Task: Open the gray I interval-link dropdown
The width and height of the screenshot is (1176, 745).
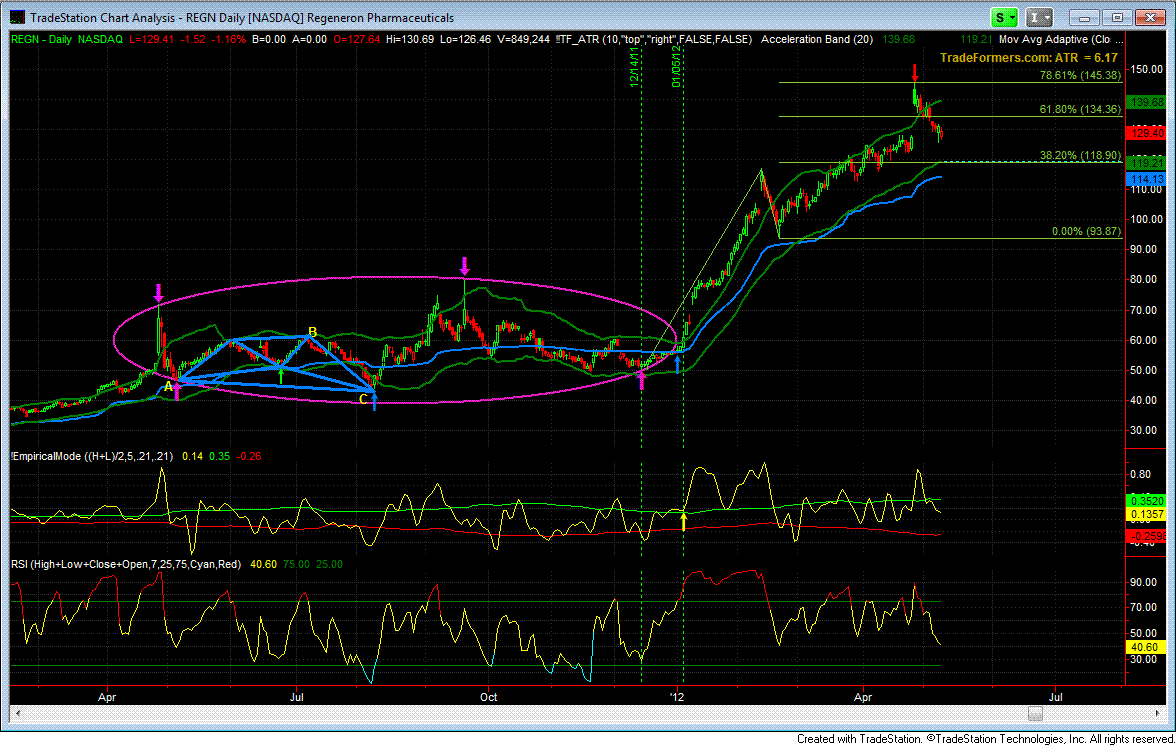Action: (x=1040, y=17)
